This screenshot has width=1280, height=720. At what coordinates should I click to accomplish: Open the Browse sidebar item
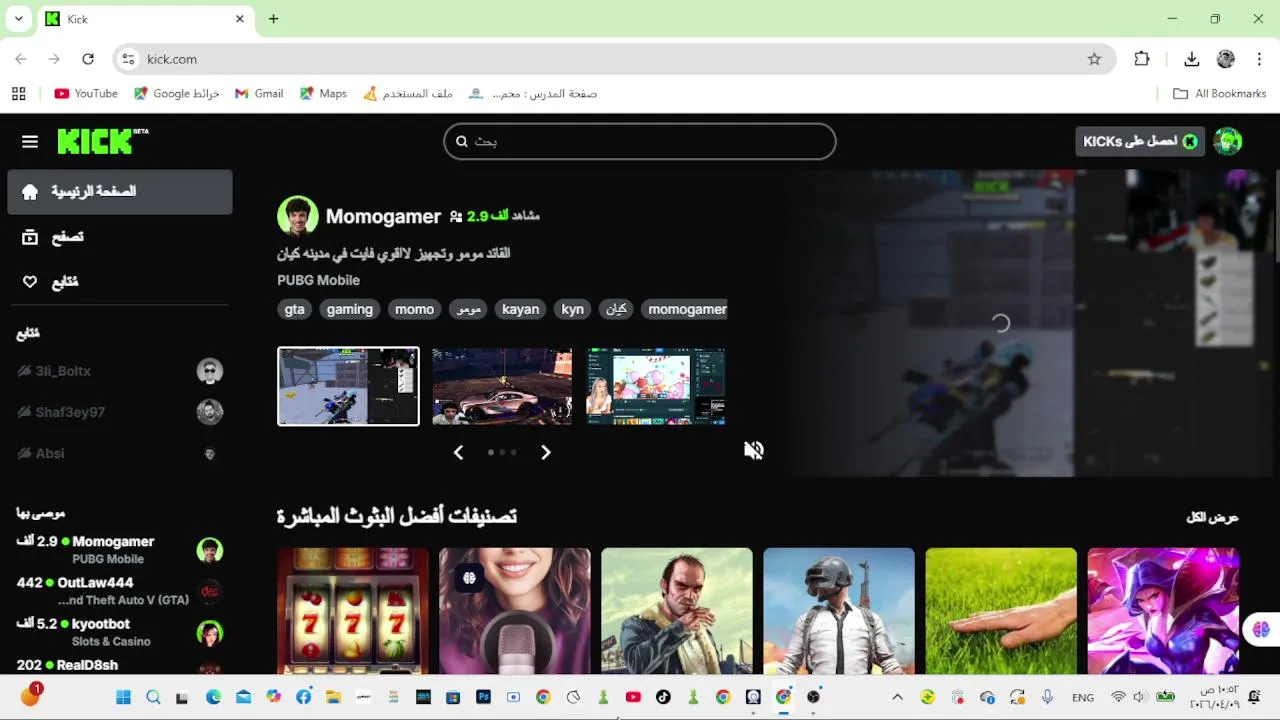coord(120,237)
